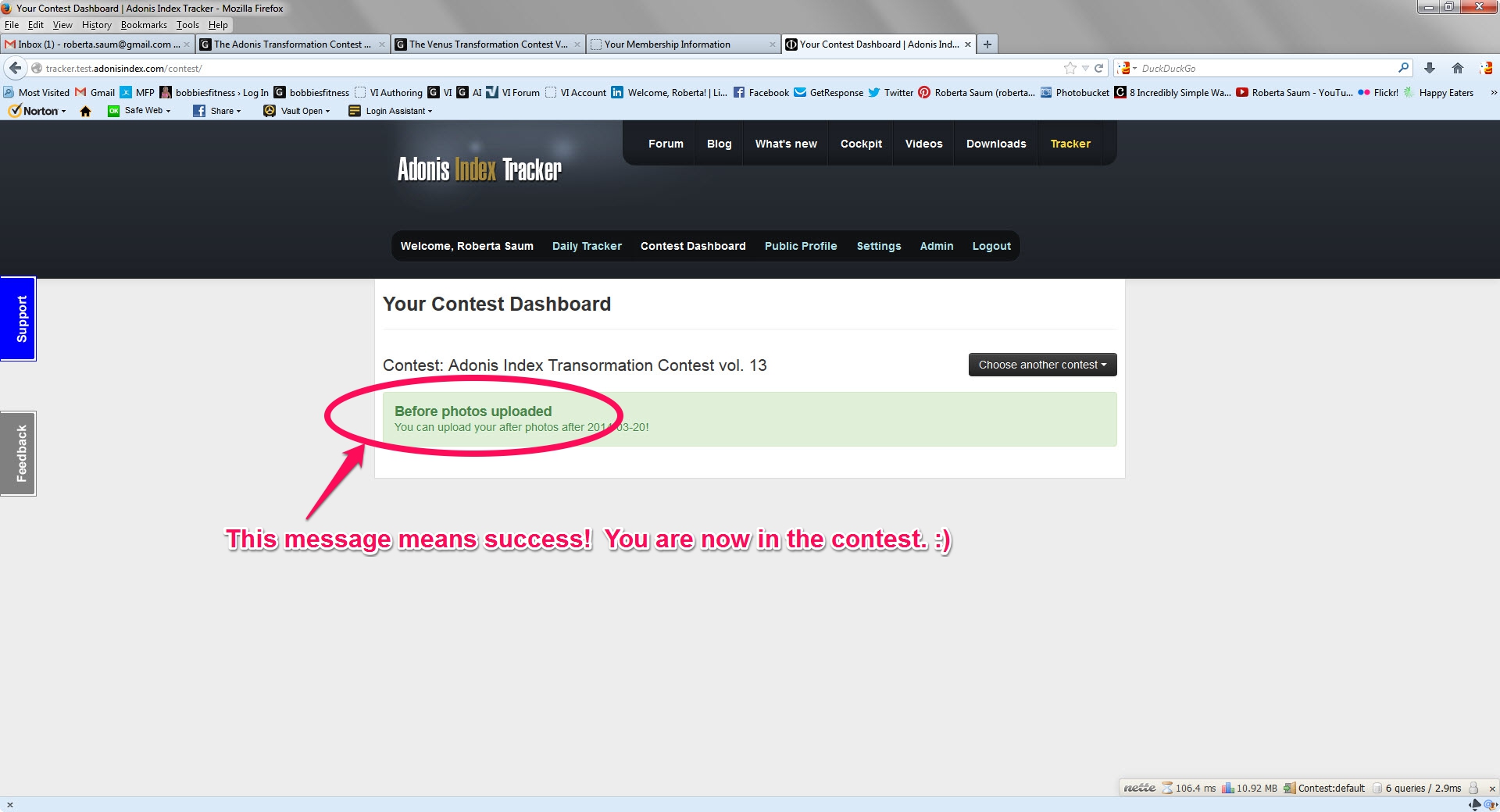The height and width of the screenshot is (812, 1500).
Task: Open the Firefox downloads arrow icon
Action: point(1430,68)
